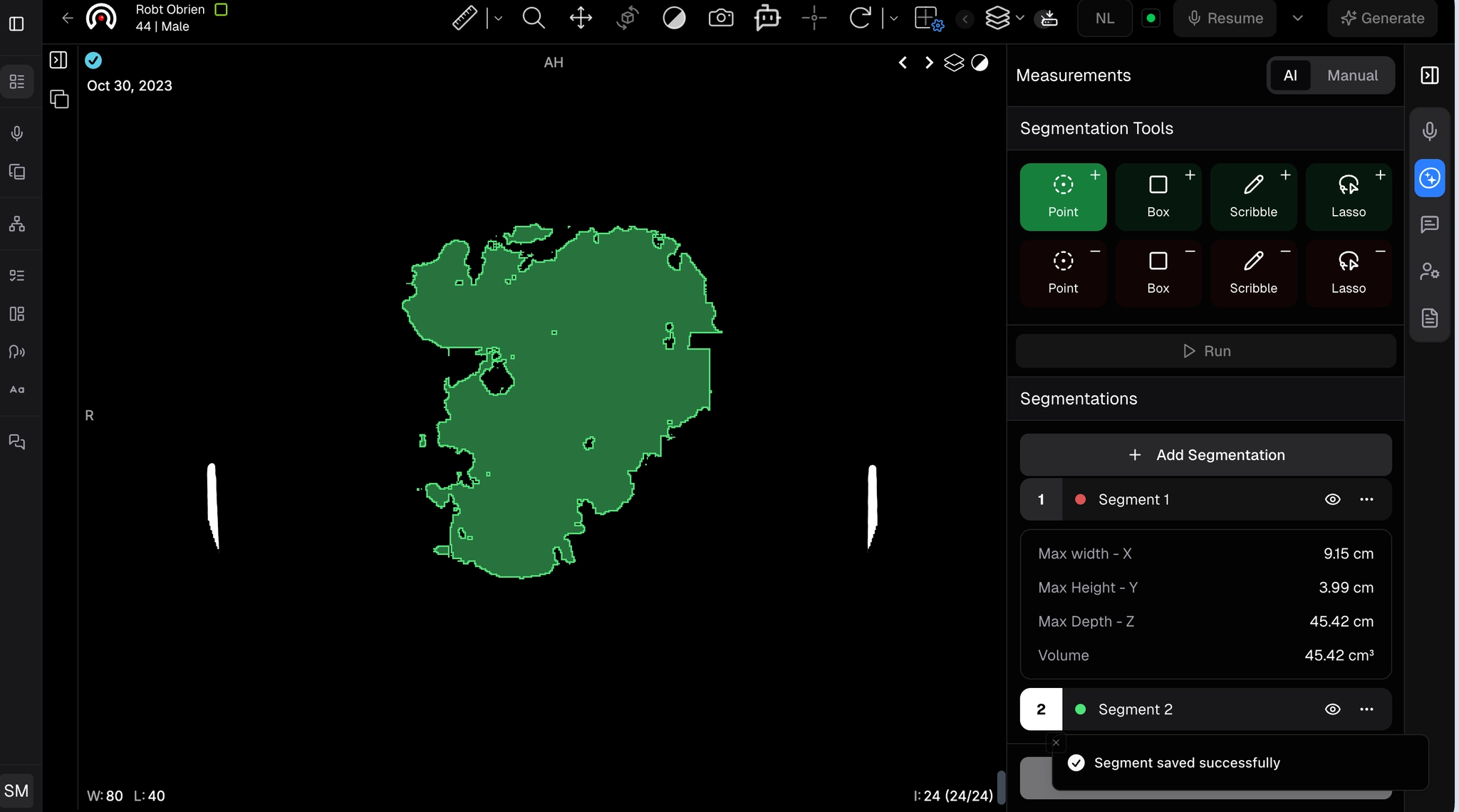Image resolution: width=1459 pixels, height=812 pixels.
Task: Toggle the green recording status indicator
Action: pos(1151,19)
